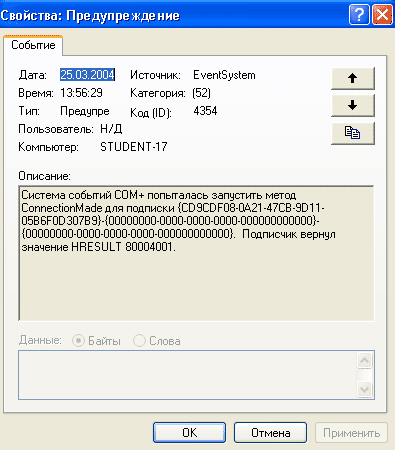395x450 pixels.
Task: Click the Отмена button
Action: pyautogui.click(x=270, y=433)
